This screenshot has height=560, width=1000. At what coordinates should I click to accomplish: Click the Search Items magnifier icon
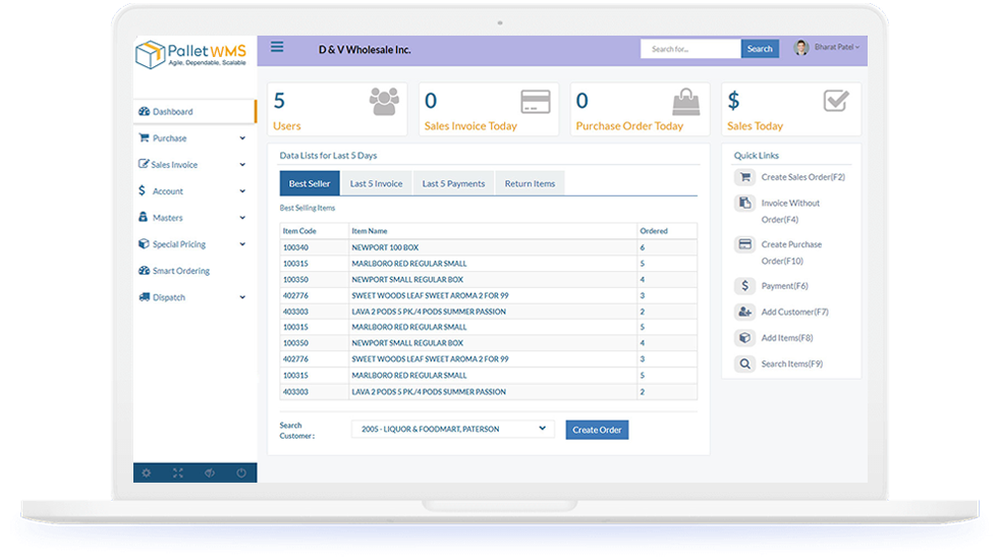click(x=744, y=364)
